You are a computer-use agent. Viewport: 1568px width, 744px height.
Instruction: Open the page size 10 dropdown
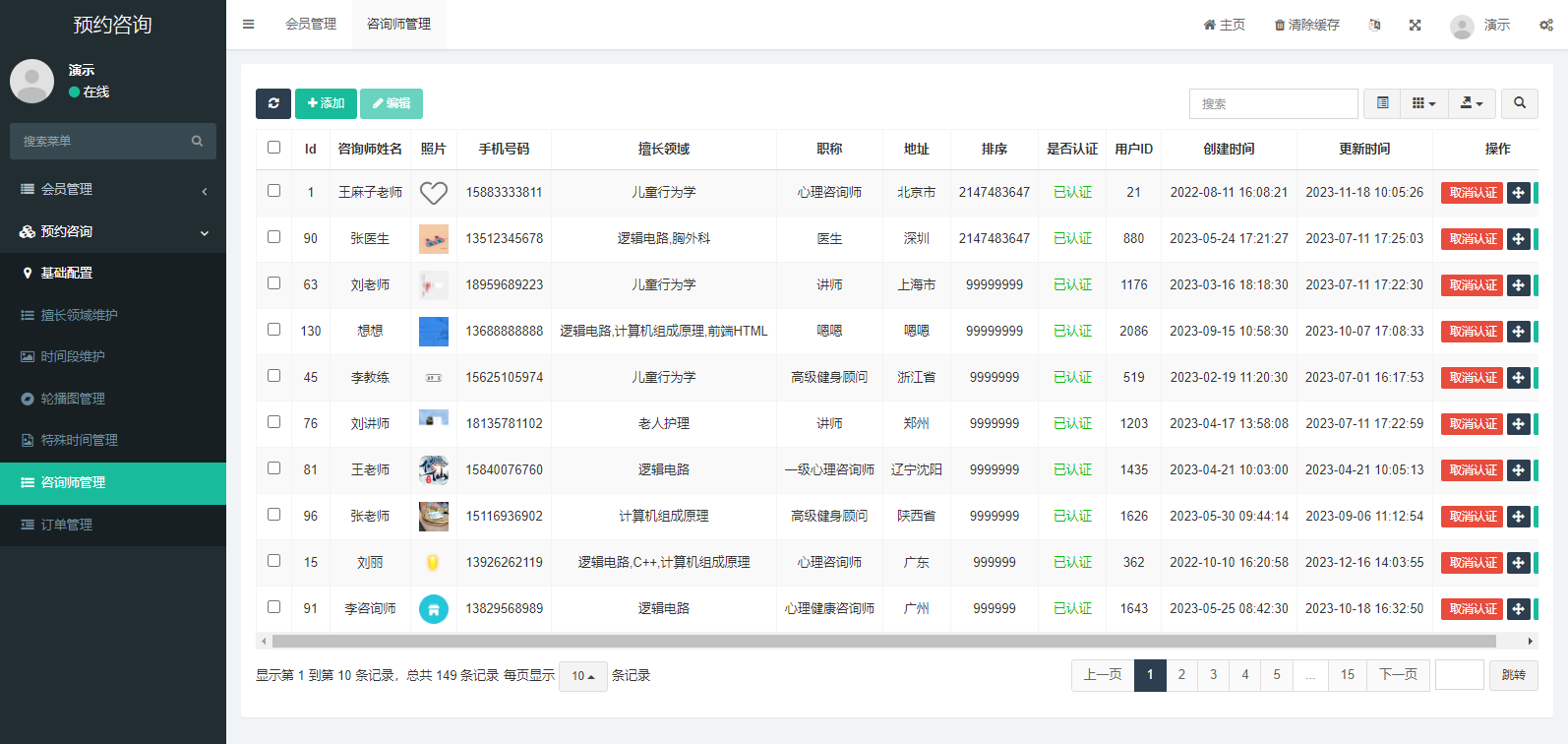[x=582, y=676]
